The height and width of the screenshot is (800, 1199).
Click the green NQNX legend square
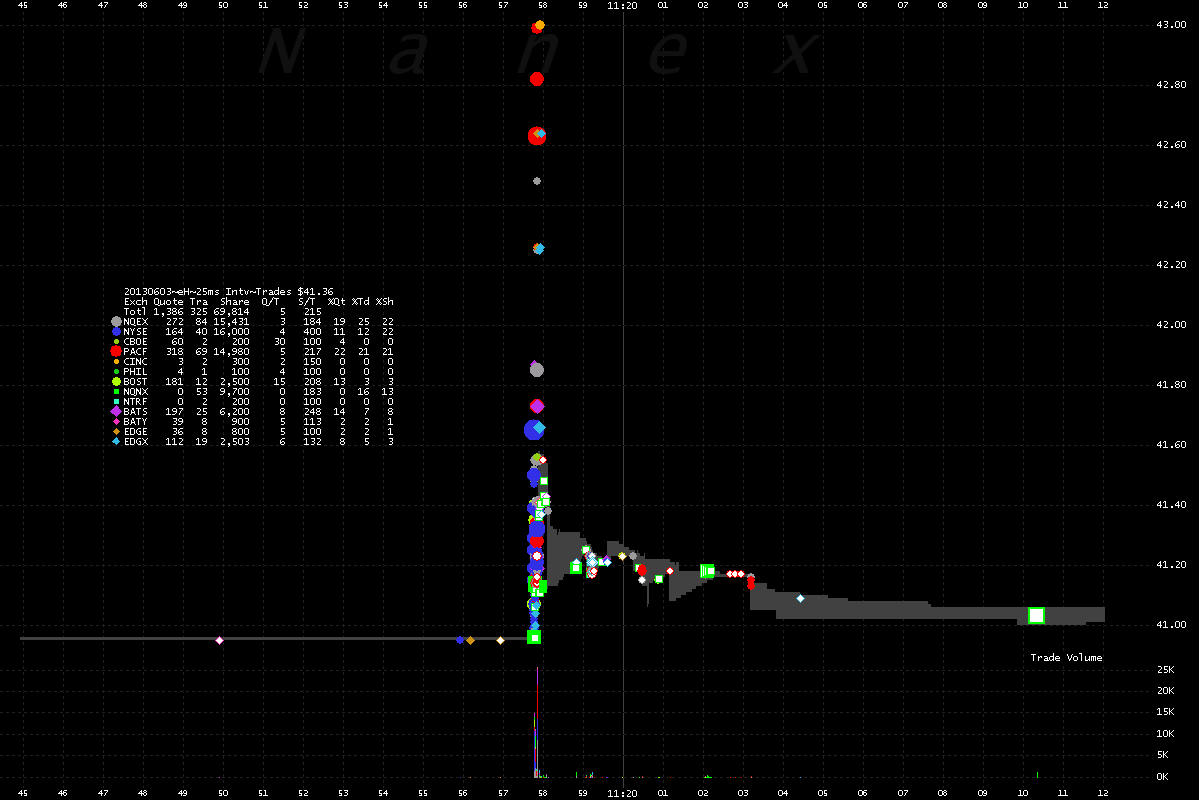pos(116,392)
